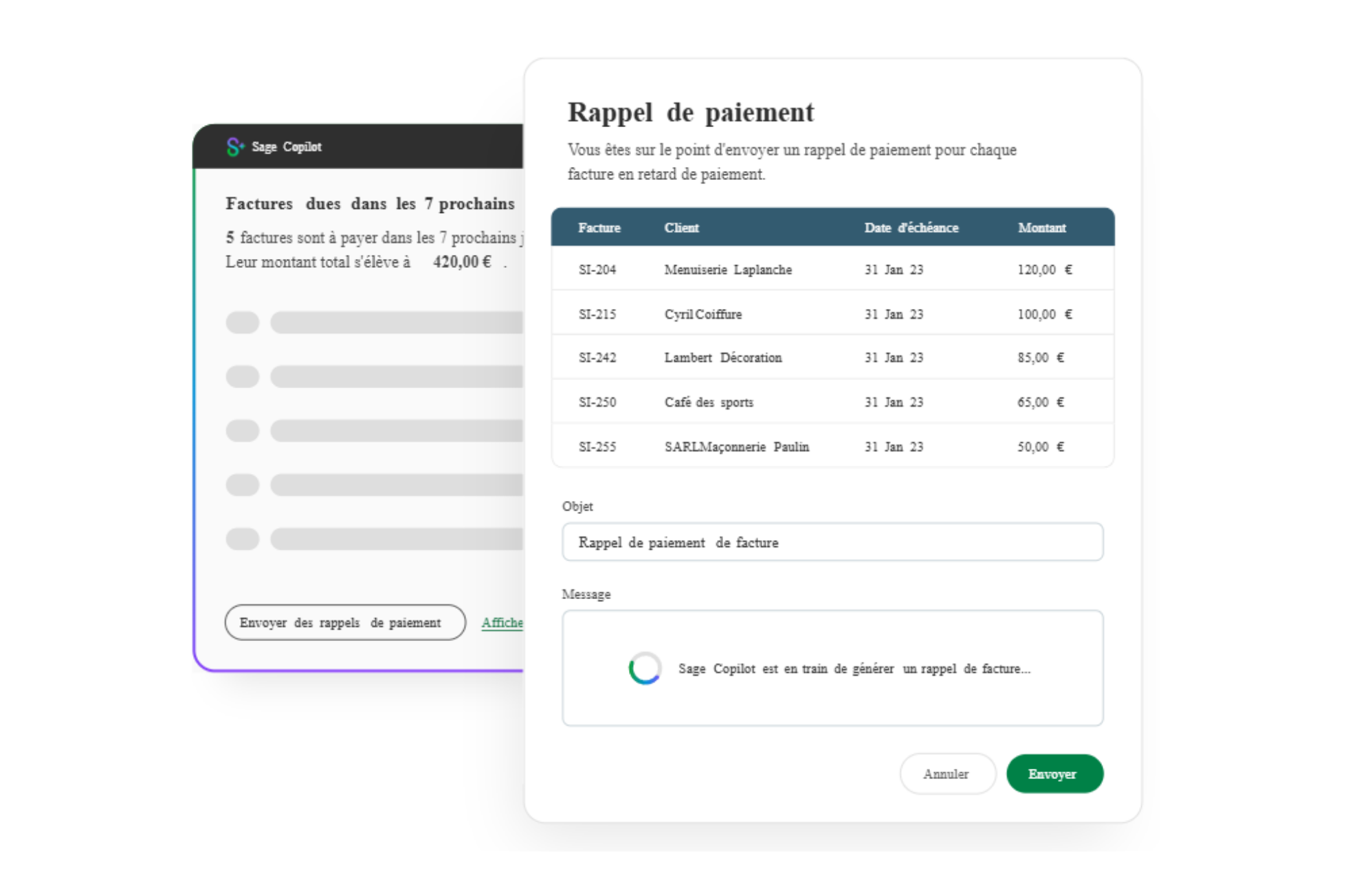Click the Sage Copilot logo icon
The width and height of the screenshot is (1372, 889).
coord(235,146)
